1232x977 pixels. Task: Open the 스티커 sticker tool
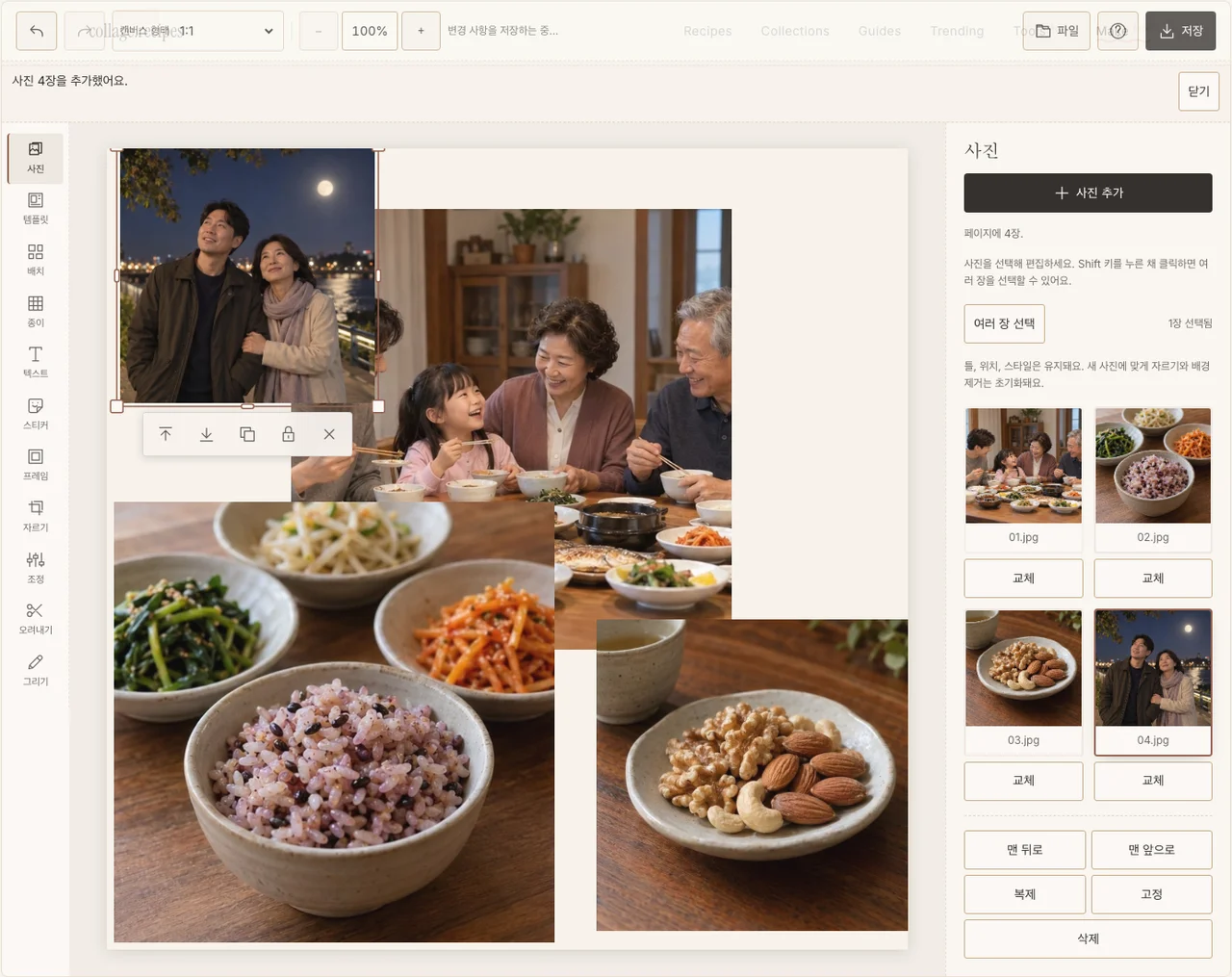tap(36, 414)
